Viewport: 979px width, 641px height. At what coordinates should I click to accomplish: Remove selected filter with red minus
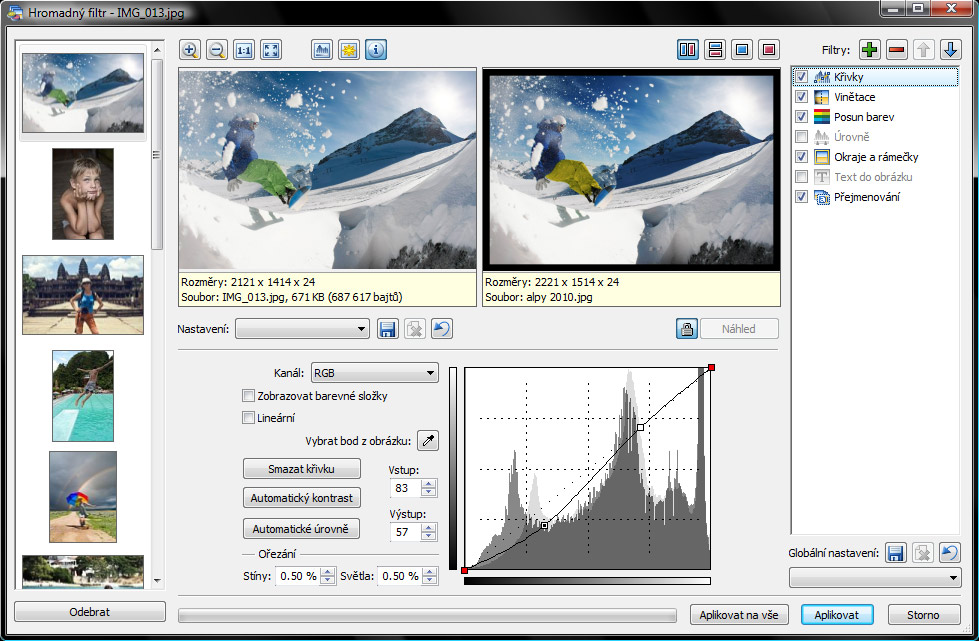[x=897, y=50]
